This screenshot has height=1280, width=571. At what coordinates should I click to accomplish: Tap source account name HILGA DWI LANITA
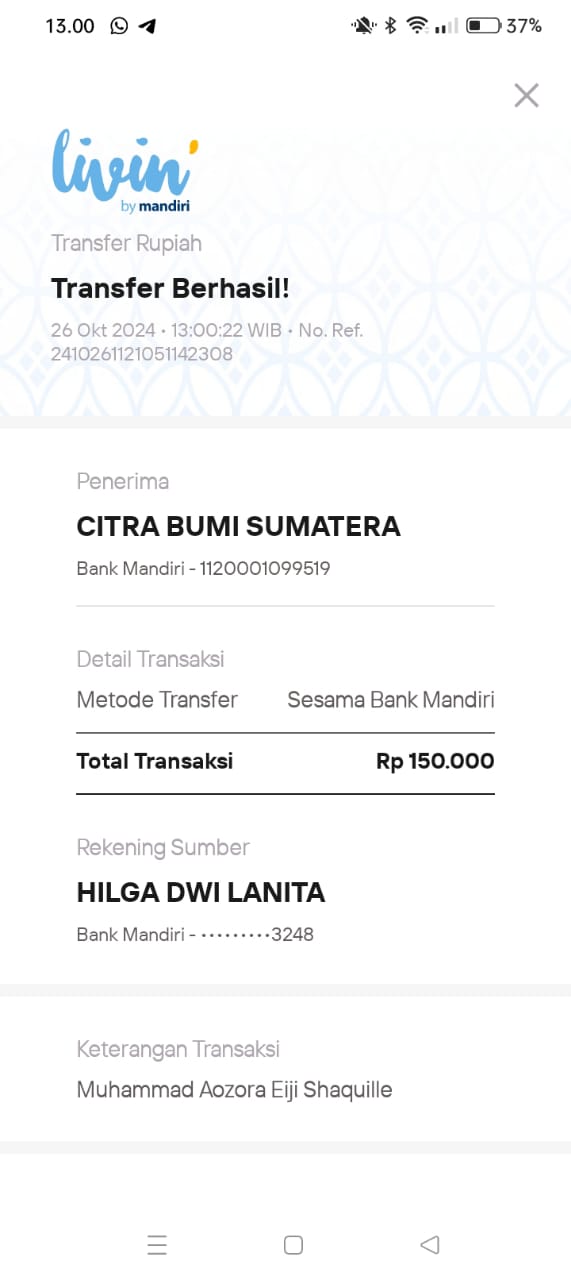click(201, 893)
